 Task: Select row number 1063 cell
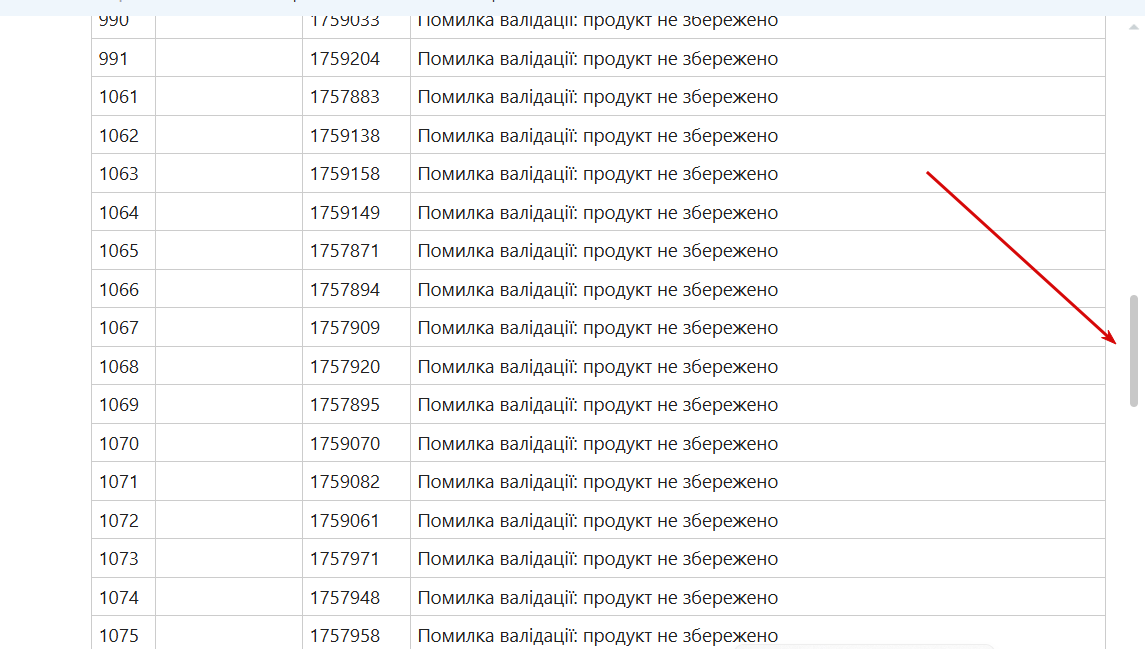[x=119, y=174]
